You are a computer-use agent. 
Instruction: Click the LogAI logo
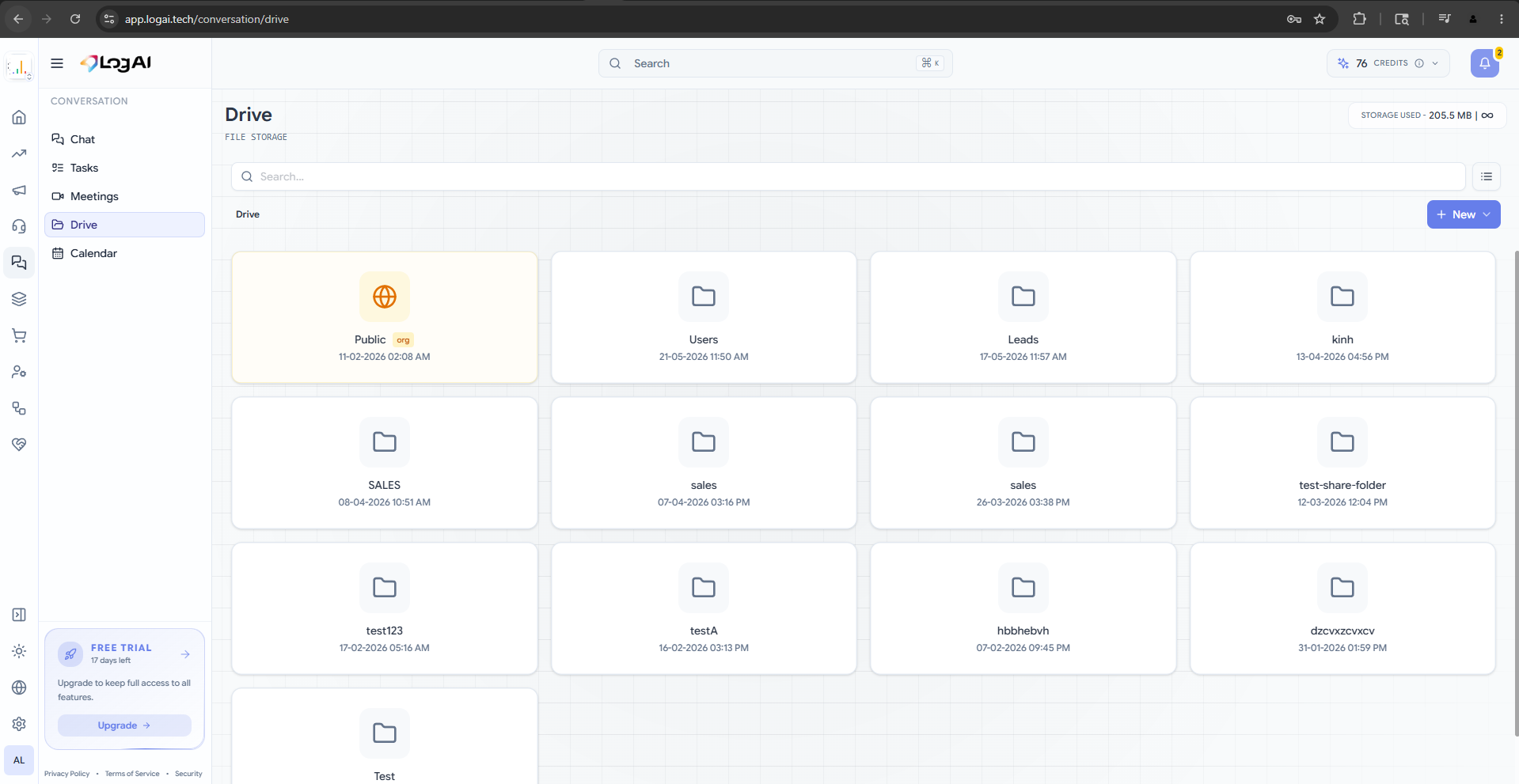(116, 63)
